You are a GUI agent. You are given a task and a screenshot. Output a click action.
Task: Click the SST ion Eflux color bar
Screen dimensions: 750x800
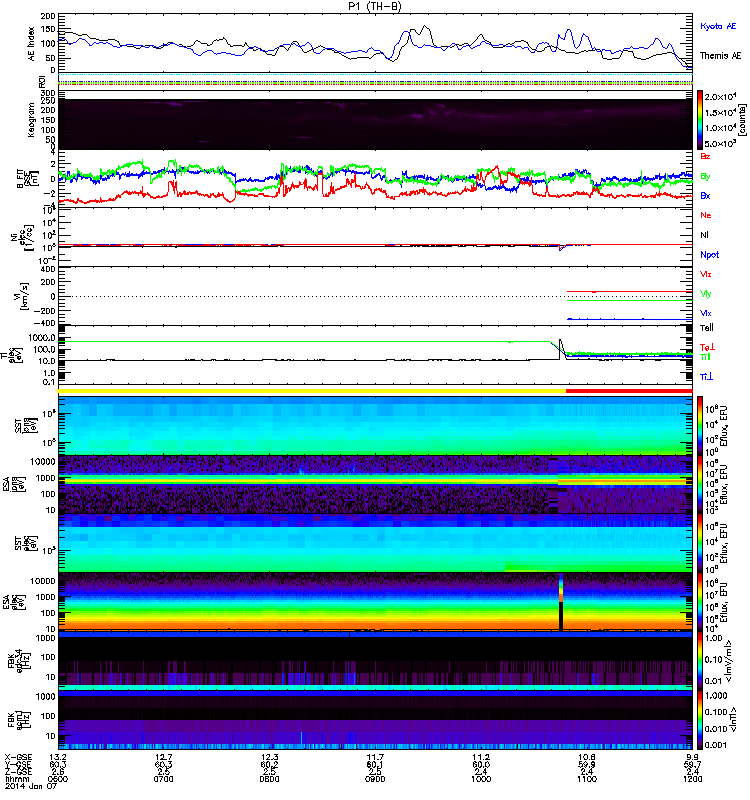(x=700, y=425)
